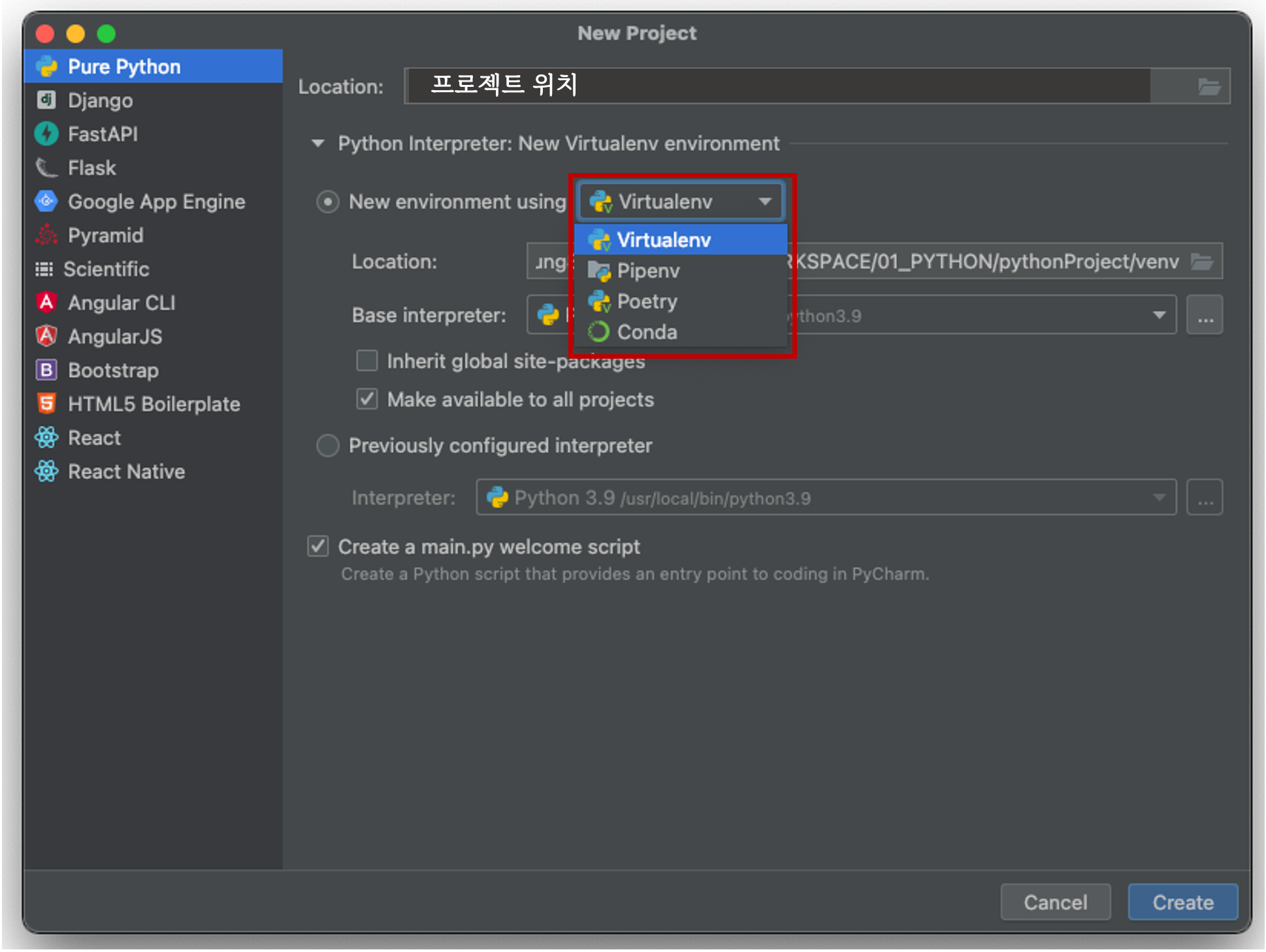This screenshot has height=952, width=1266.
Task: Enable Inherit global site-packages checkbox
Action: [x=367, y=361]
